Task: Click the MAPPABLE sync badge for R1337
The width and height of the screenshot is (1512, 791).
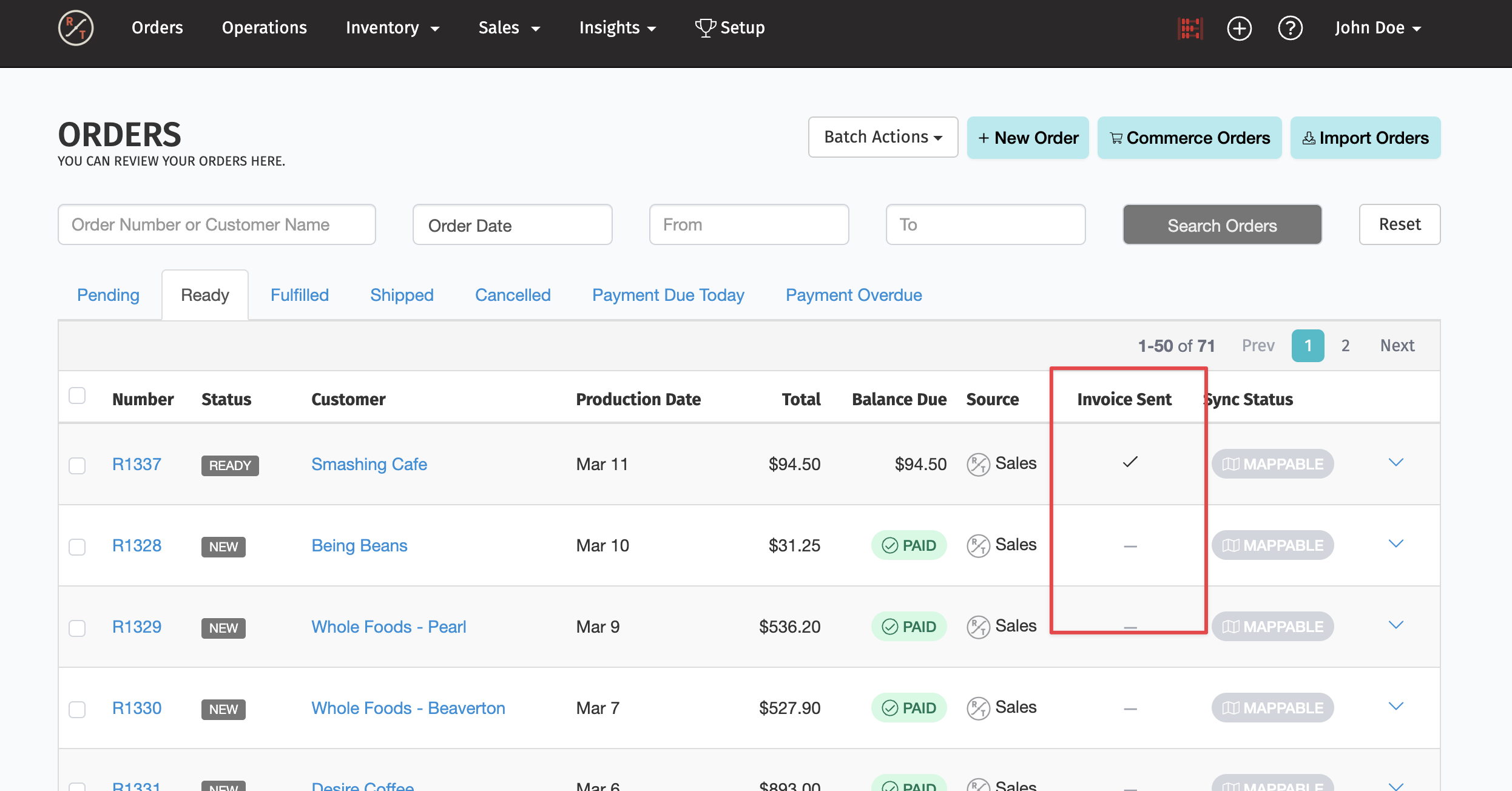Action: 1272,464
